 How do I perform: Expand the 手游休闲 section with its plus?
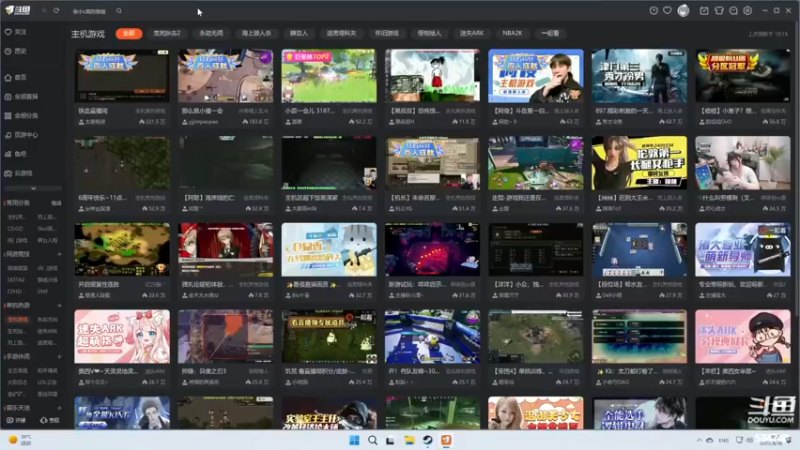(59, 357)
